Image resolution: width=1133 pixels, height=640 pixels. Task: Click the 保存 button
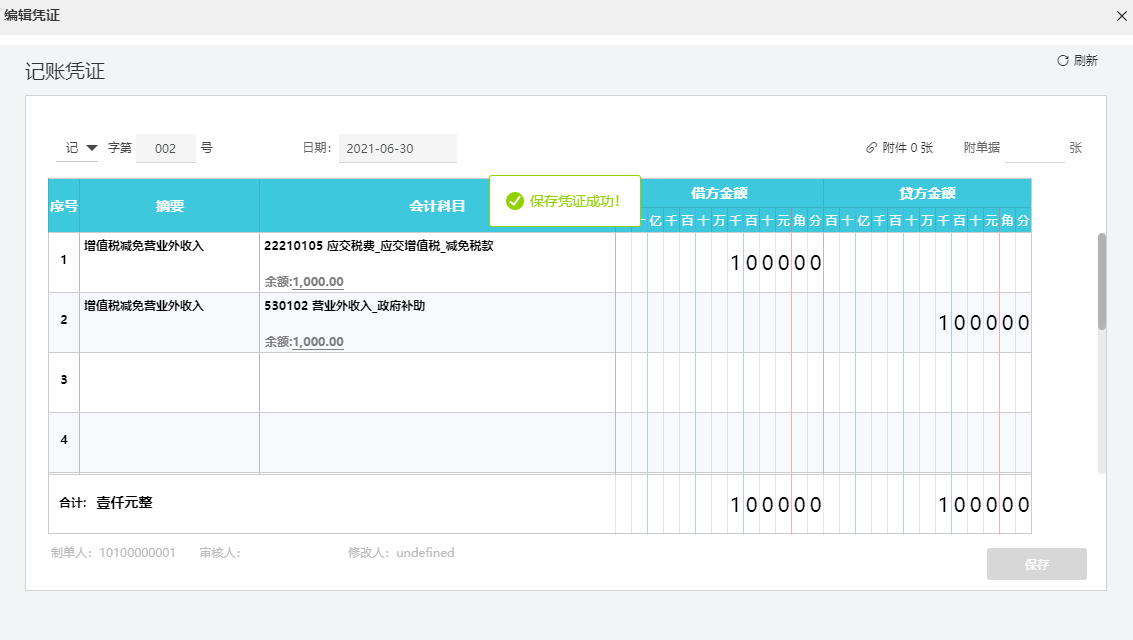(1036, 564)
